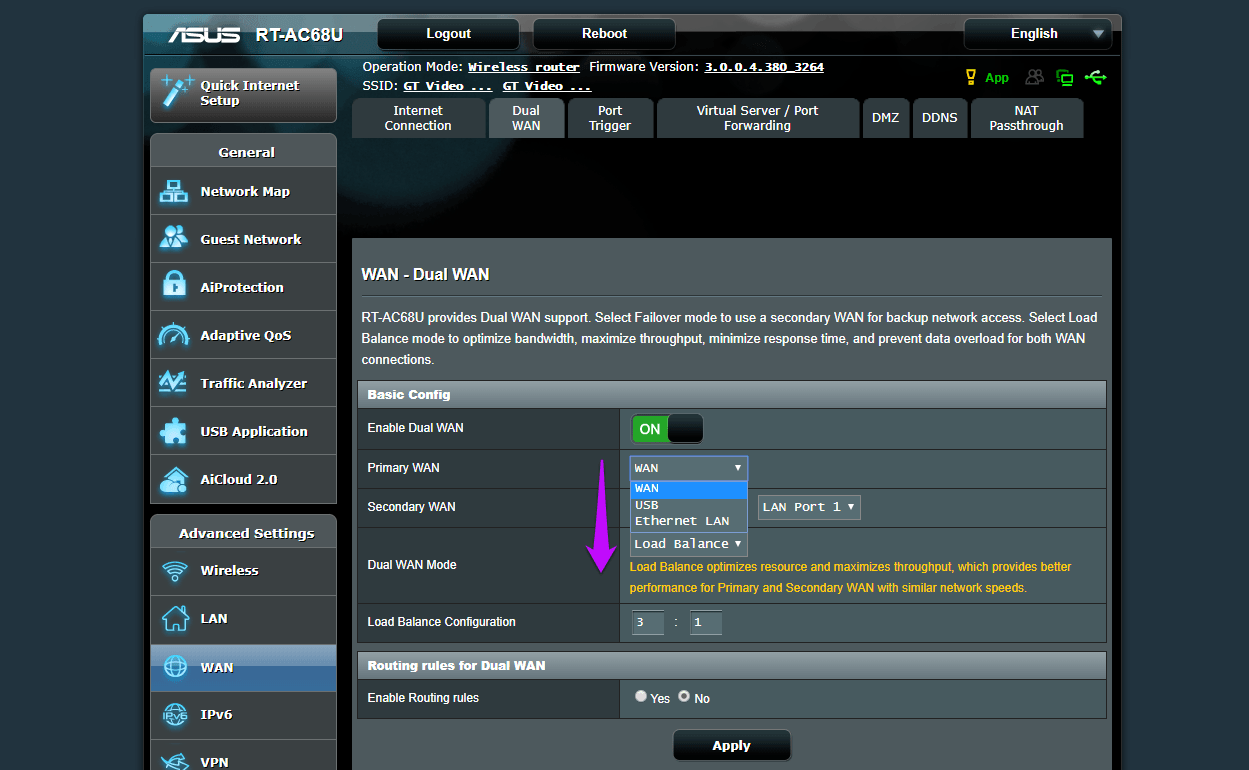Click the Guest Network people icon
Image resolution: width=1249 pixels, height=770 pixels.
click(174, 238)
